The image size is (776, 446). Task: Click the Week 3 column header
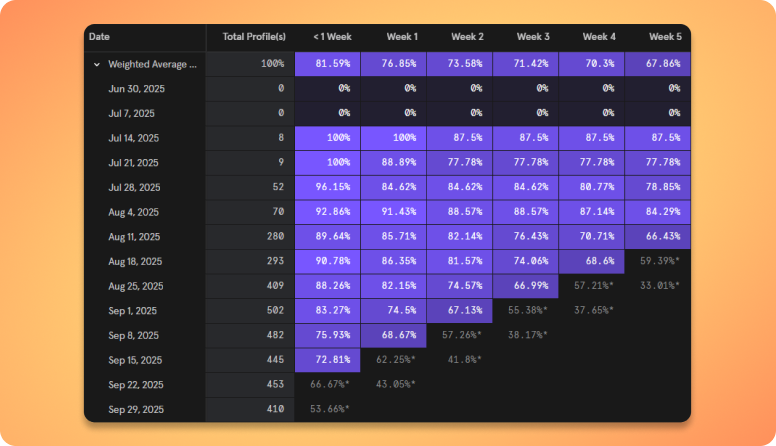[x=533, y=37]
